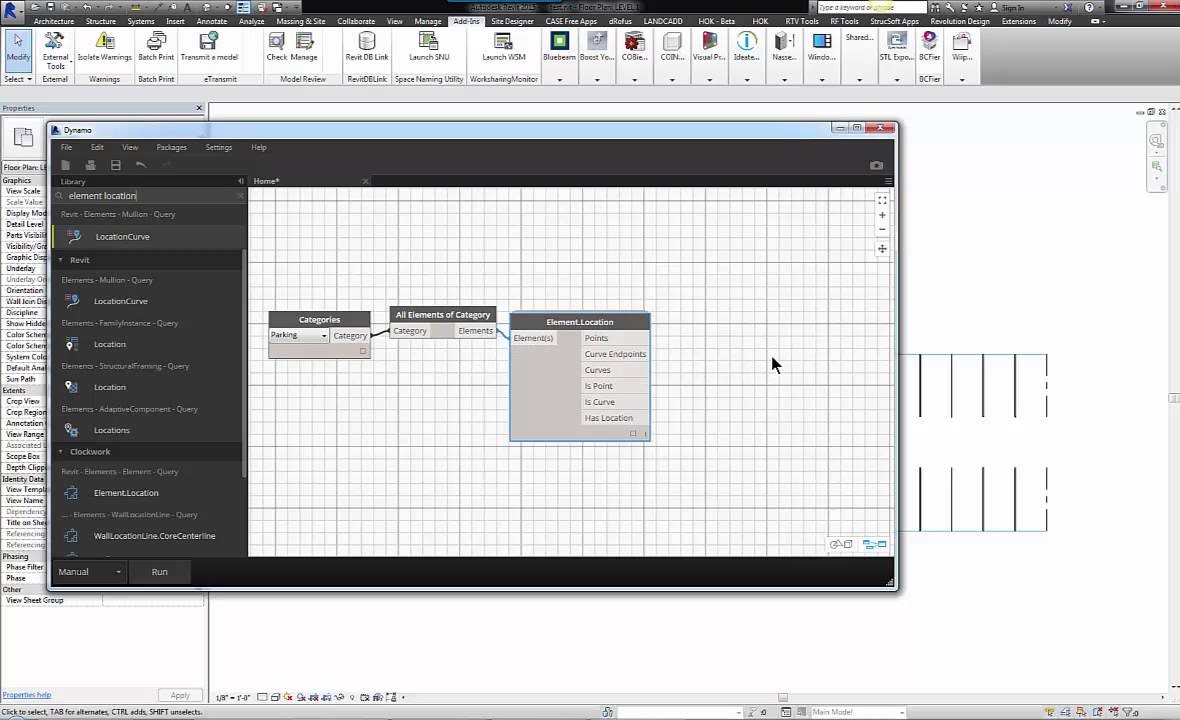
Task: Zoom out on the Dynamo canvas
Action: (x=882, y=229)
